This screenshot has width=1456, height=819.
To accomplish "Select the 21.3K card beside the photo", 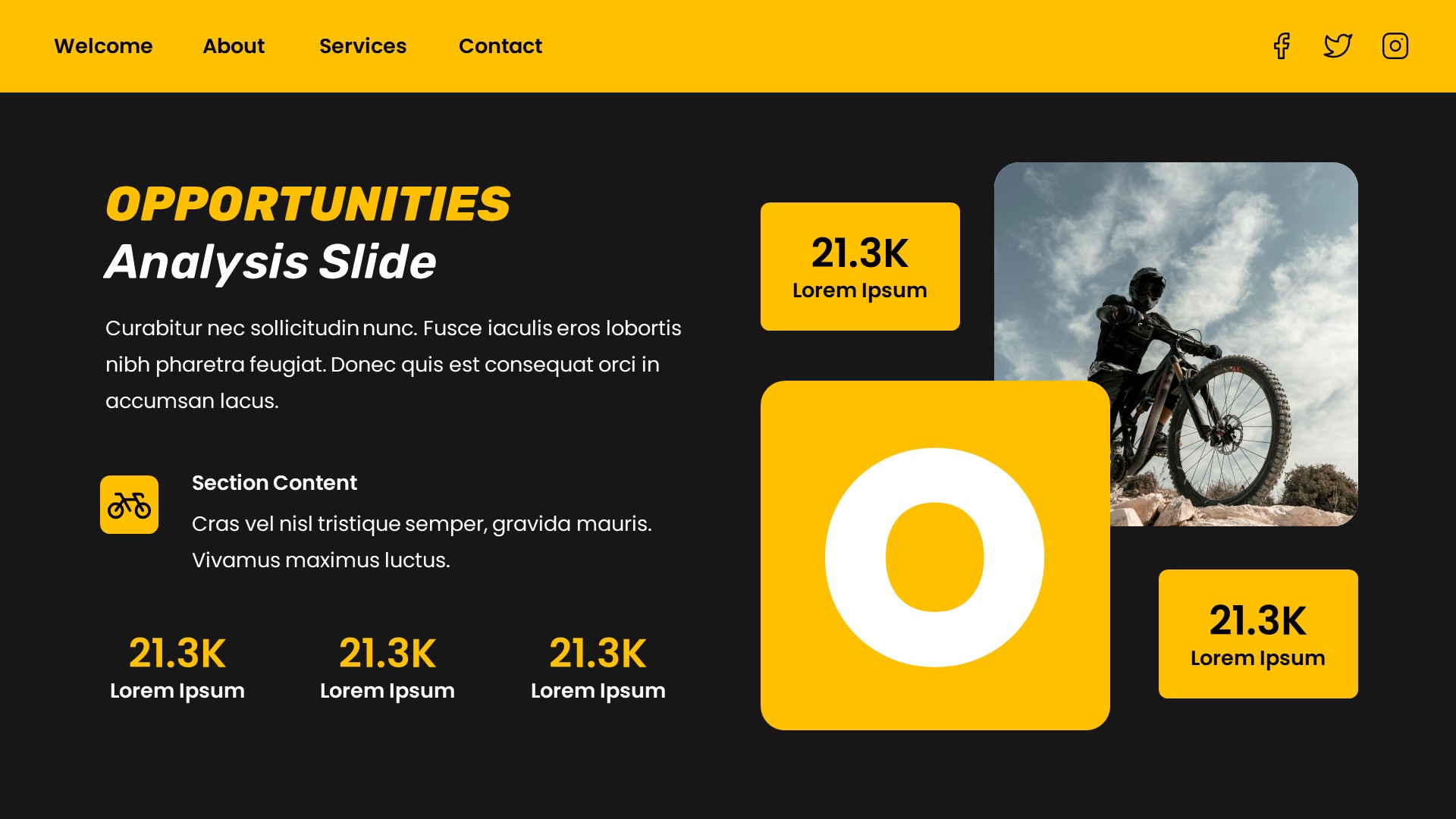I will (x=860, y=266).
